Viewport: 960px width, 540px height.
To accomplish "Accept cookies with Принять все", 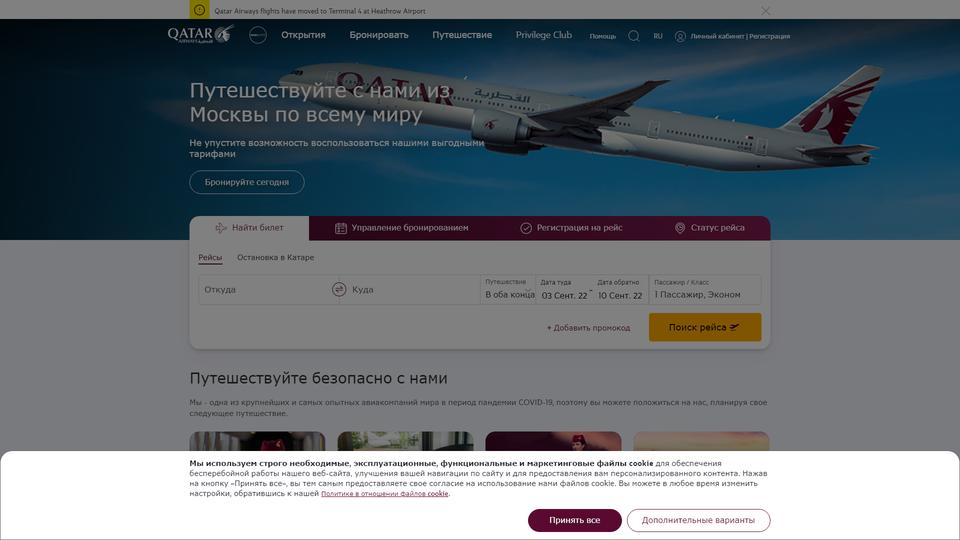I will 574,520.
